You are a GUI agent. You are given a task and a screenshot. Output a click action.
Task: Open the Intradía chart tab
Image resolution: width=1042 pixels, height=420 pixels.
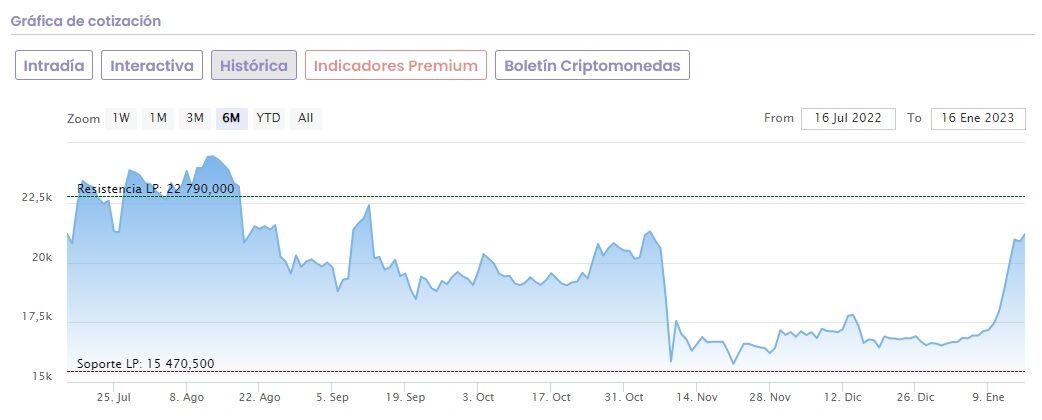point(54,66)
